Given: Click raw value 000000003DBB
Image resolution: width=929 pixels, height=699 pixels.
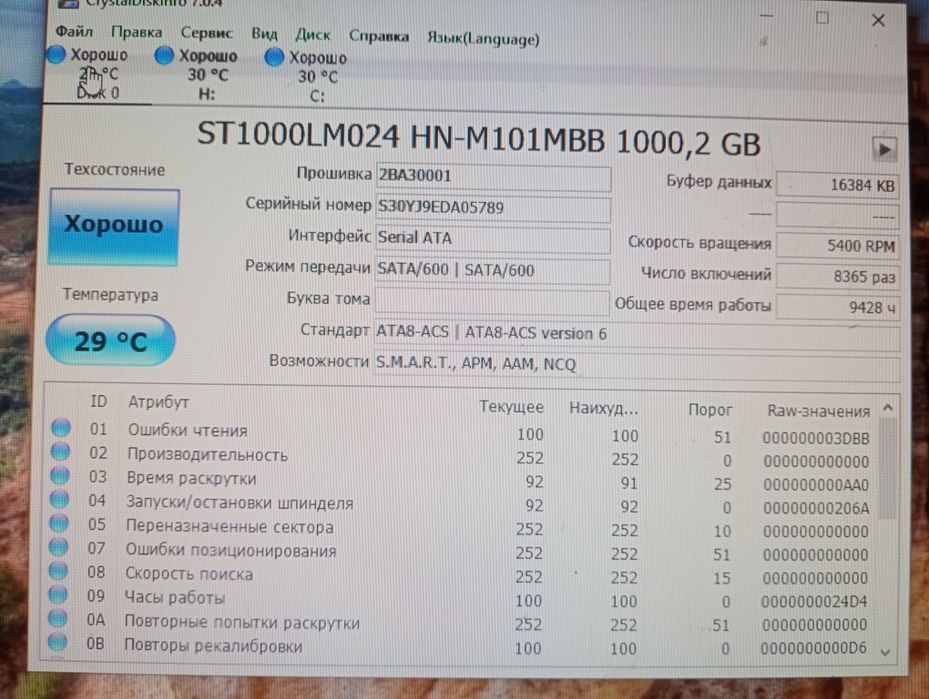Looking at the screenshot, I should (x=816, y=438).
